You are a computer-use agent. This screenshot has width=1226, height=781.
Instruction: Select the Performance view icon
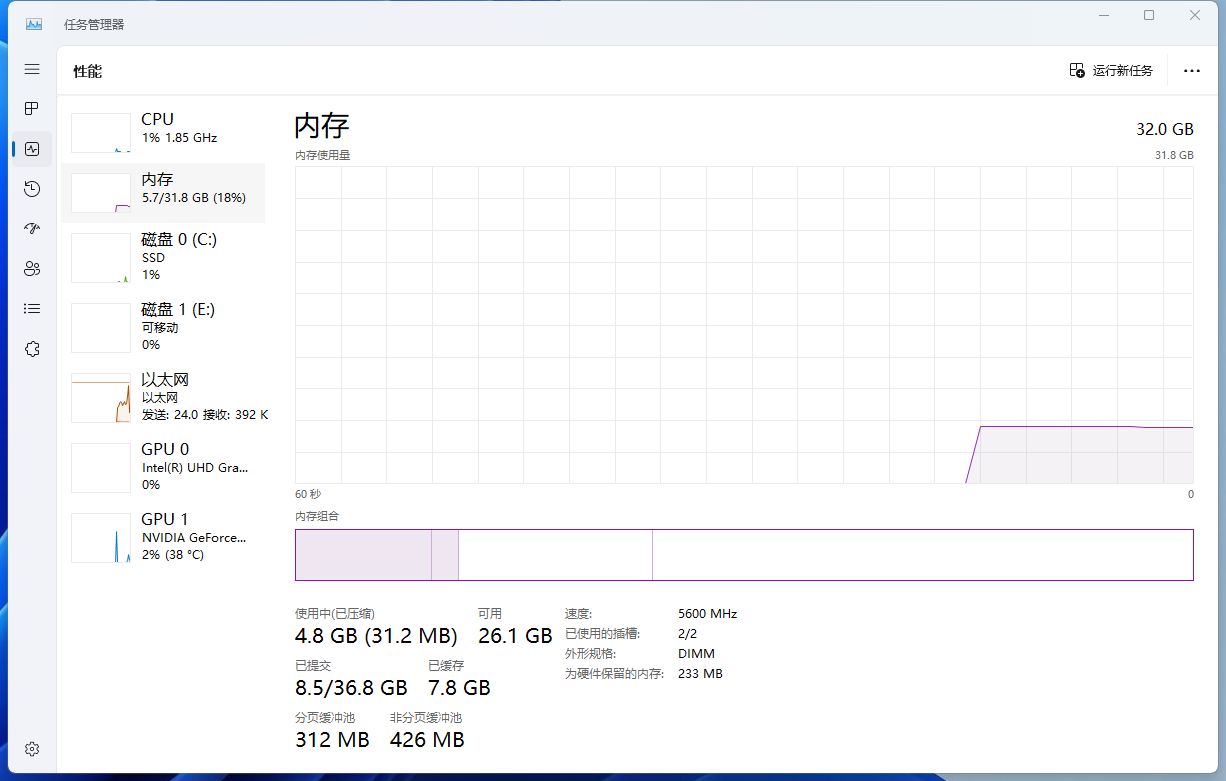coord(31,148)
